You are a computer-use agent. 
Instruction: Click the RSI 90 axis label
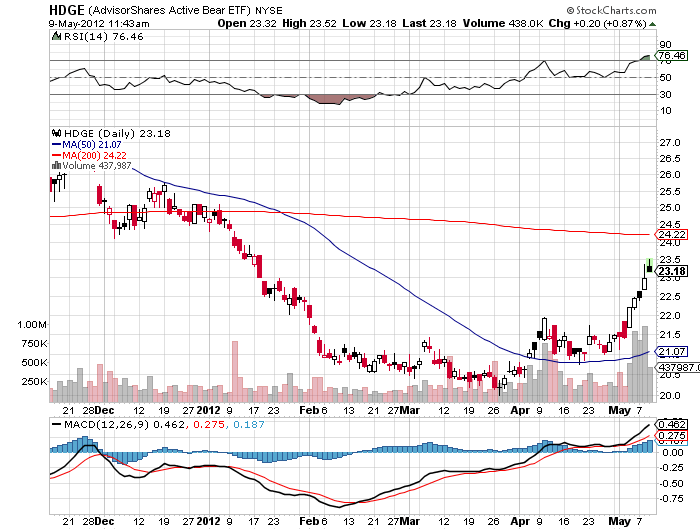(x=665, y=44)
